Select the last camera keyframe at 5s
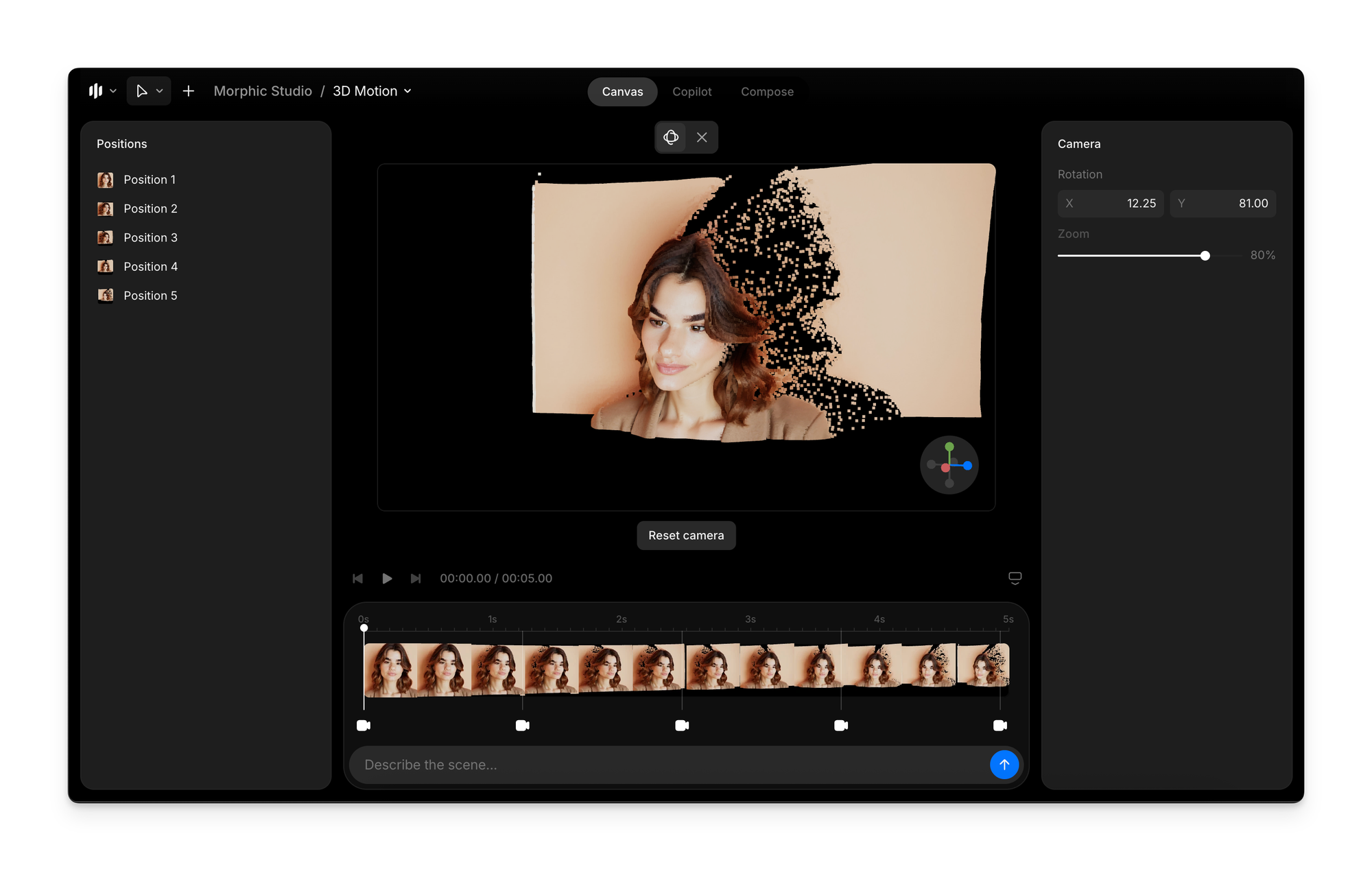The width and height of the screenshot is (1372, 871). coord(1000,725)
